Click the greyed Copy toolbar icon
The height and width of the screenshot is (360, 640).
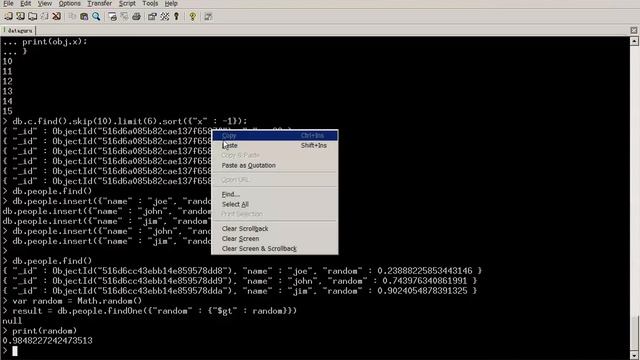click(x=72, y=16)
